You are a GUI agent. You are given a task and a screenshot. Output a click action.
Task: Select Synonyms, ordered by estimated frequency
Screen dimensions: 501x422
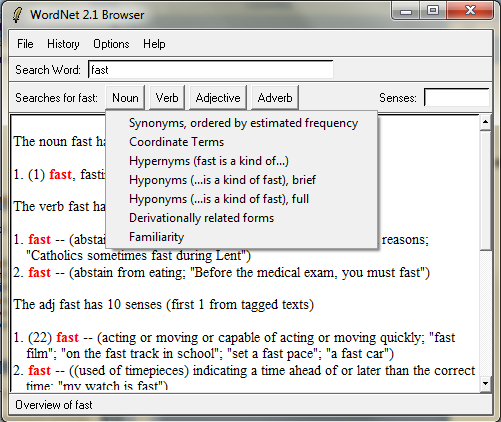pos(242,123)
